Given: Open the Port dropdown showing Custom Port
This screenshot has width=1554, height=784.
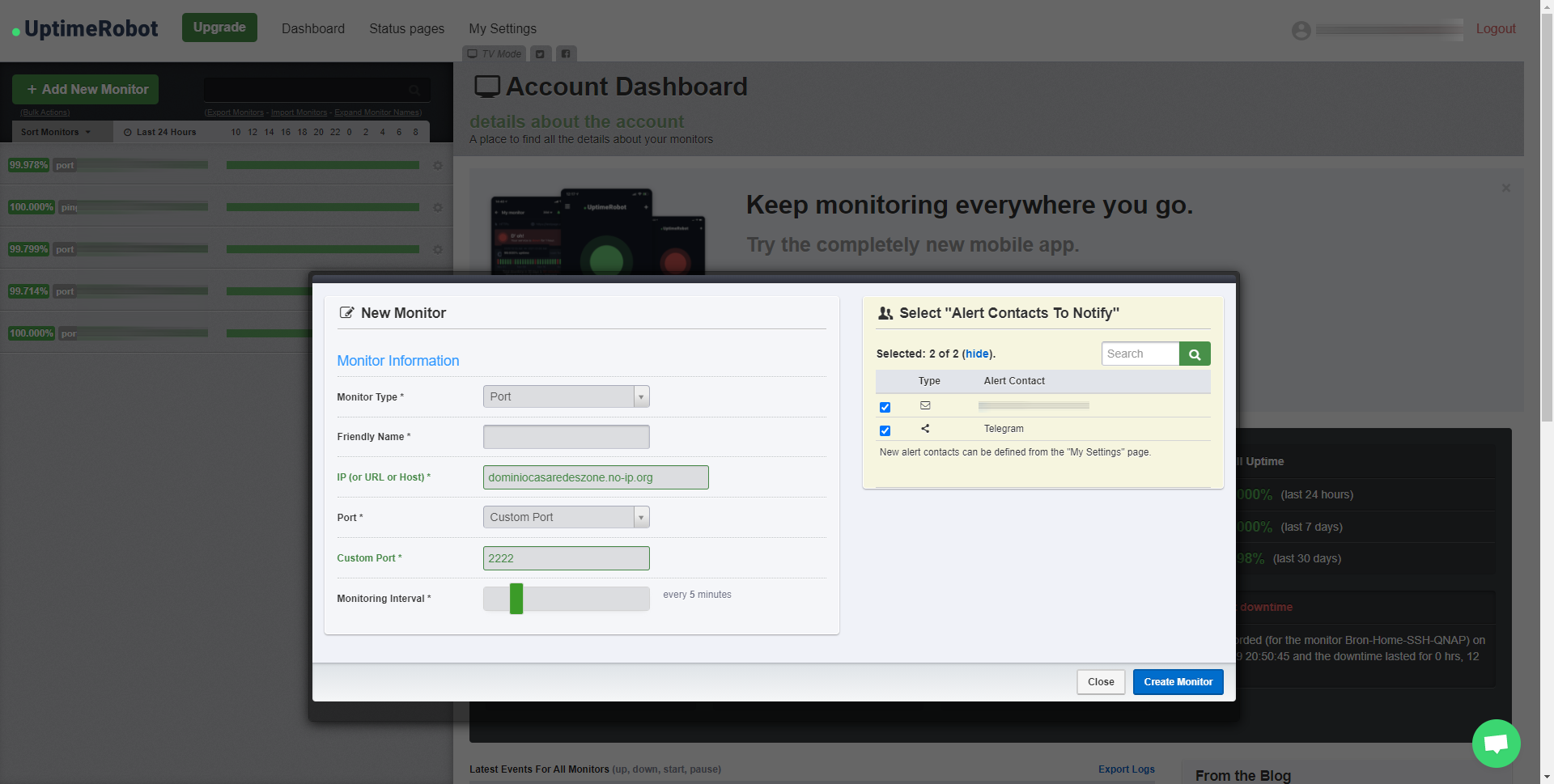Looking at the screenshot, I should pos(567,517).
